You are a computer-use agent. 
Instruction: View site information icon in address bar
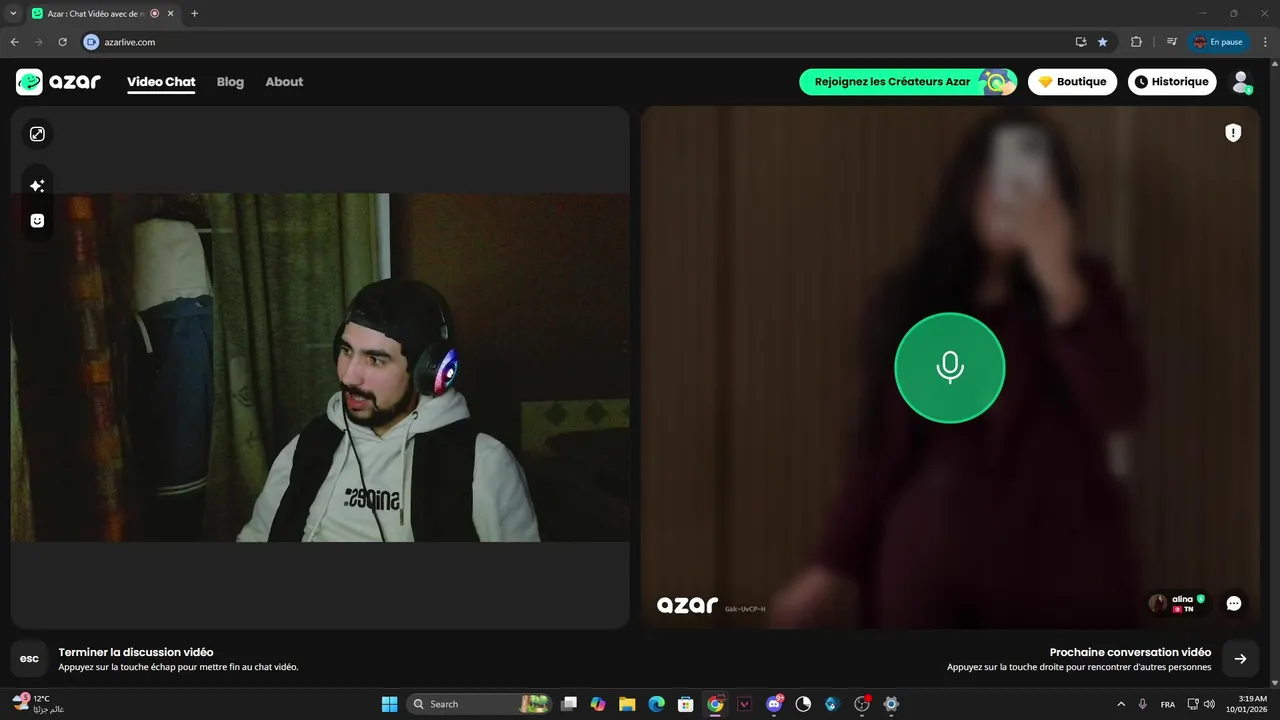coord(91,42)
